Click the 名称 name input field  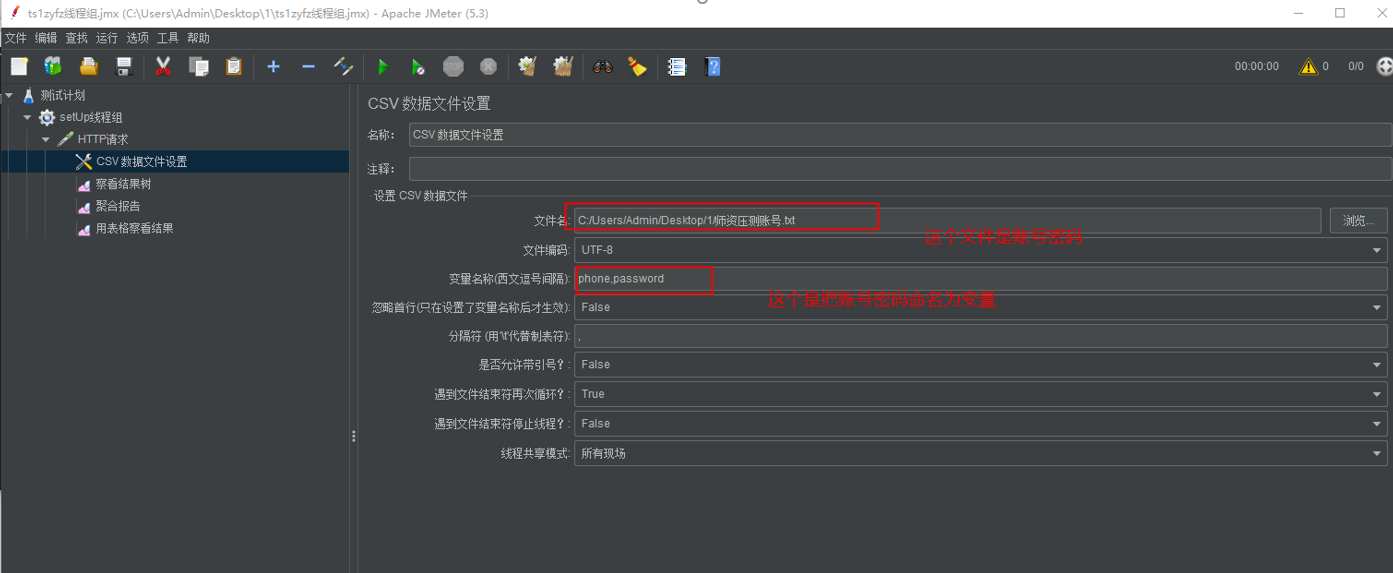point(900,135)
